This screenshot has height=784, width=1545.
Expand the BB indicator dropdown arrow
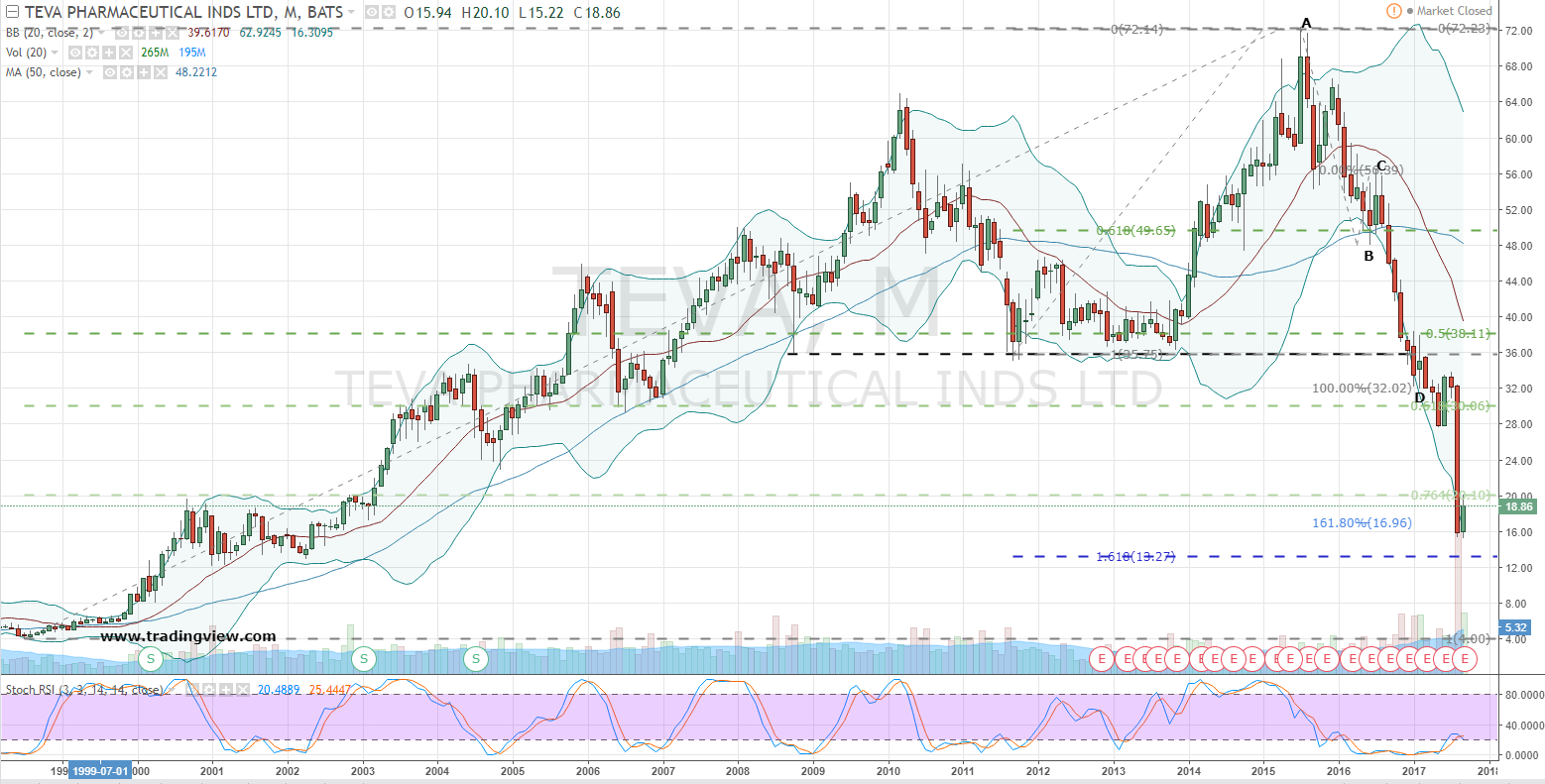[101, 32]
